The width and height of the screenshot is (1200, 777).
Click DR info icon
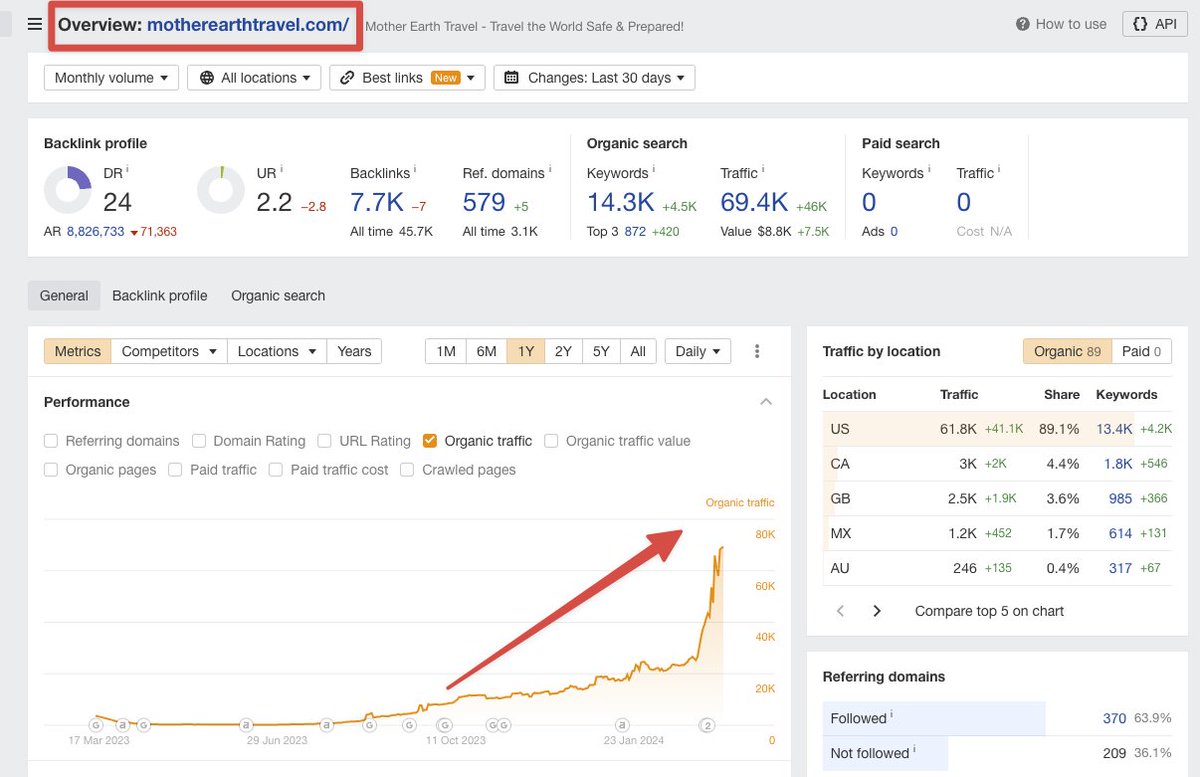tap(128, 171)
